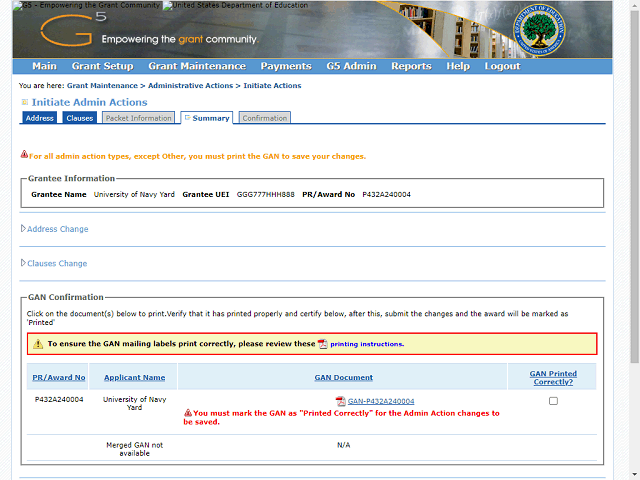Click the Department of Education seal
Viewport: 640px width, 480px height.
(x=539, y=30)
